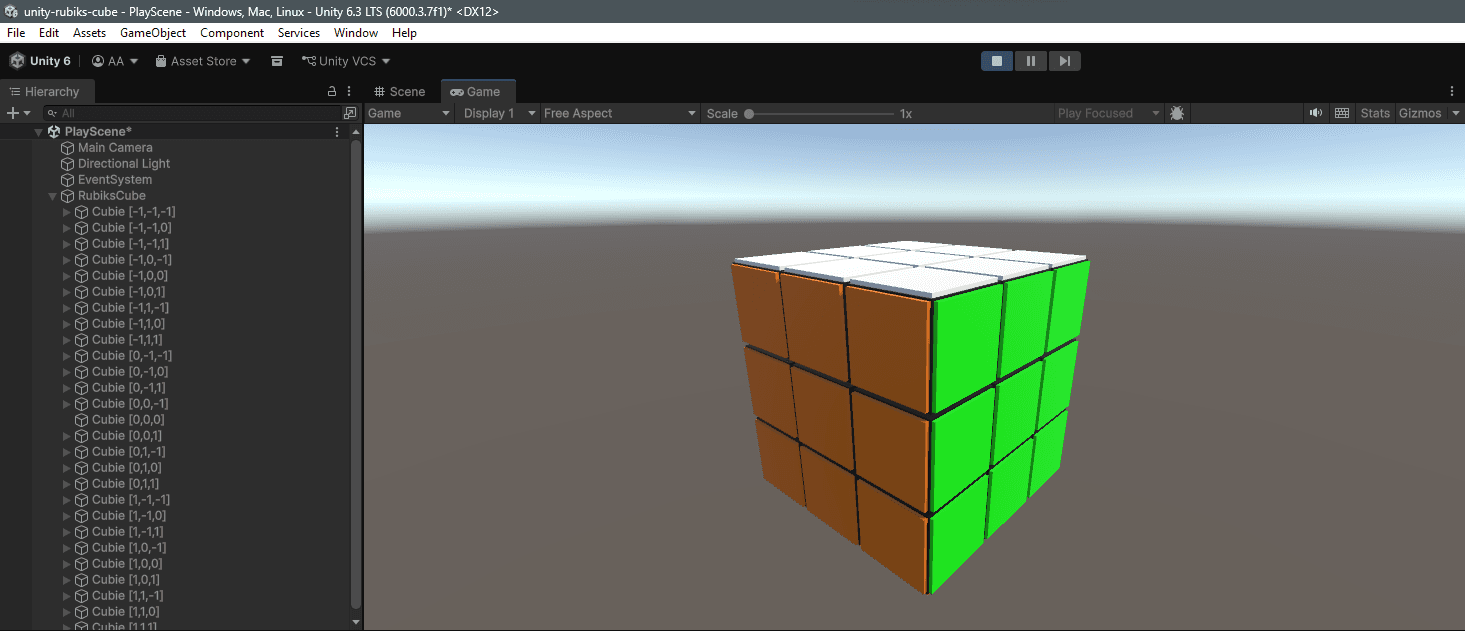This screenshot has height=631, width=1465.
Task: Open the on-screen keyboard icon in Game toolbar
Action: click(x=1341, y=112)
